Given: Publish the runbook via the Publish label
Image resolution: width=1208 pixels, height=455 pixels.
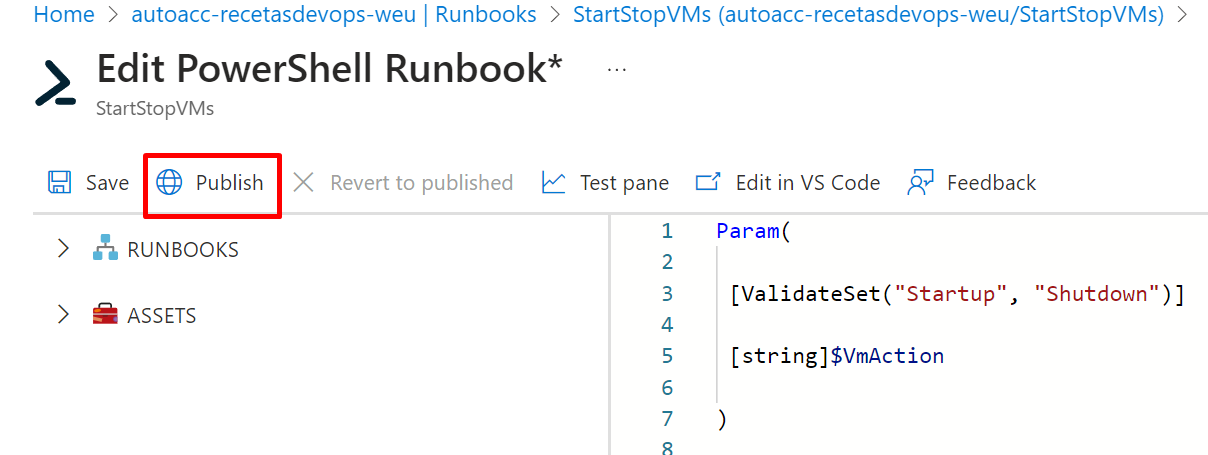Looking at the screenshot, I should pyautogui.click(x=229, y=183).
